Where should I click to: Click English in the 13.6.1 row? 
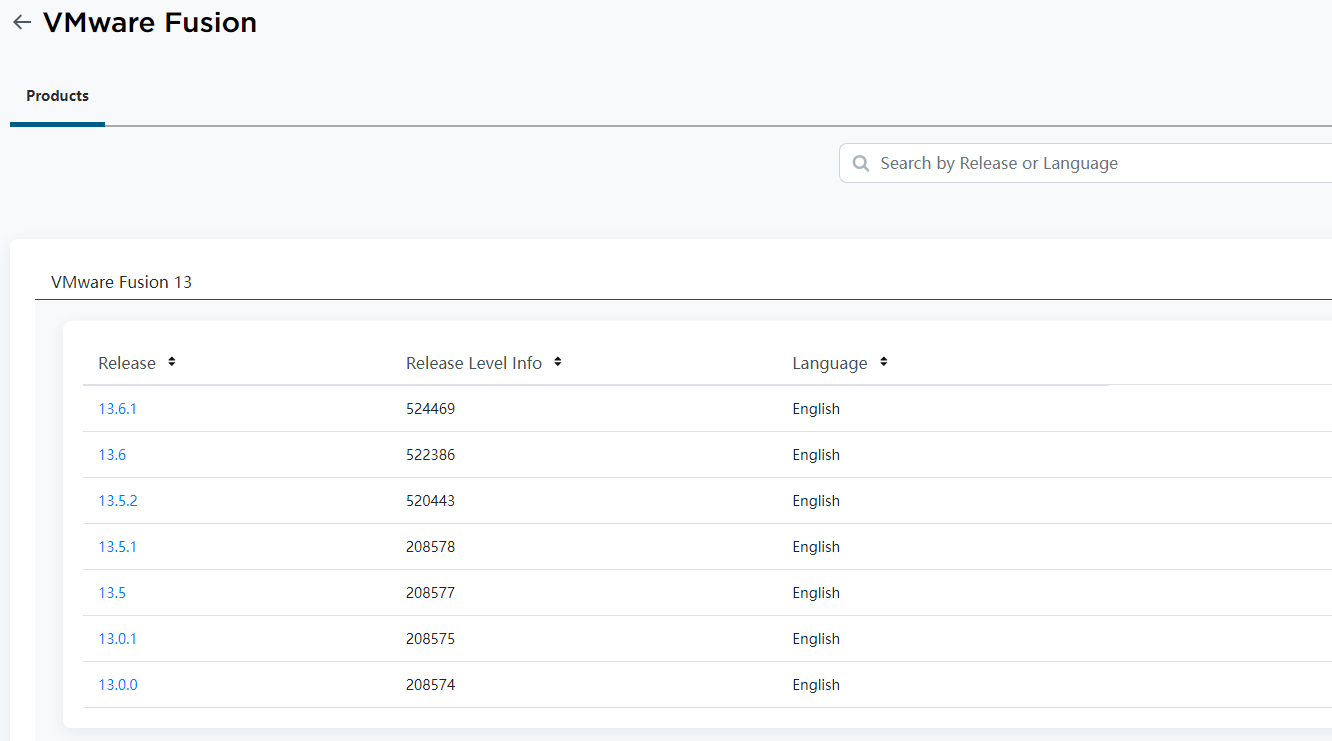click(816, 409)
